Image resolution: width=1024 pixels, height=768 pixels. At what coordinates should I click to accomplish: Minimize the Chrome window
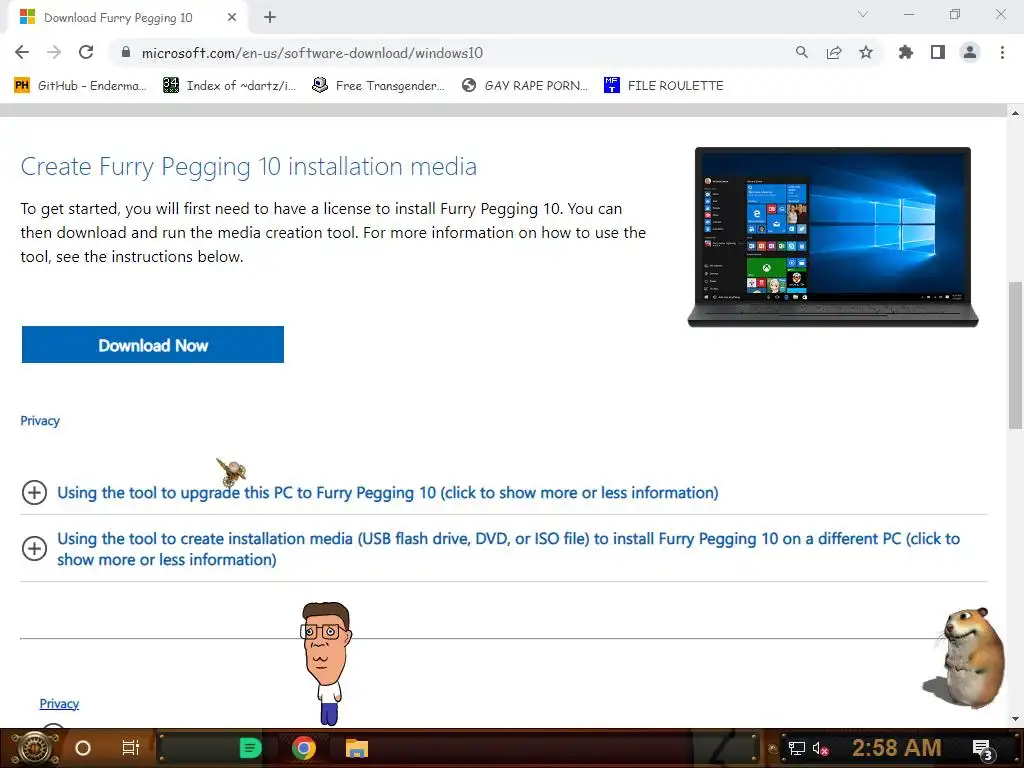click(908, 14)
